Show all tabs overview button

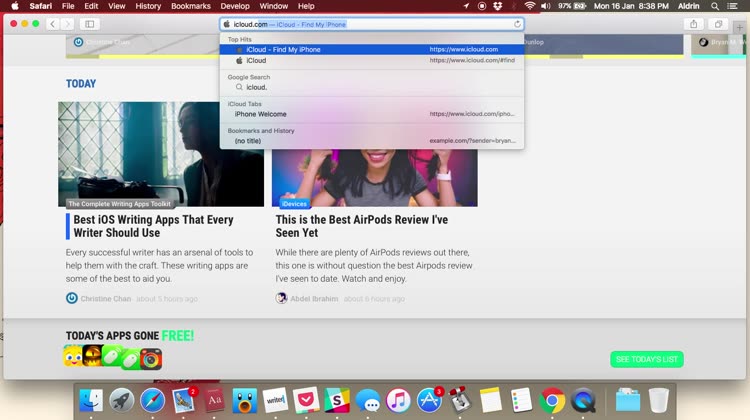click(718, 24)
